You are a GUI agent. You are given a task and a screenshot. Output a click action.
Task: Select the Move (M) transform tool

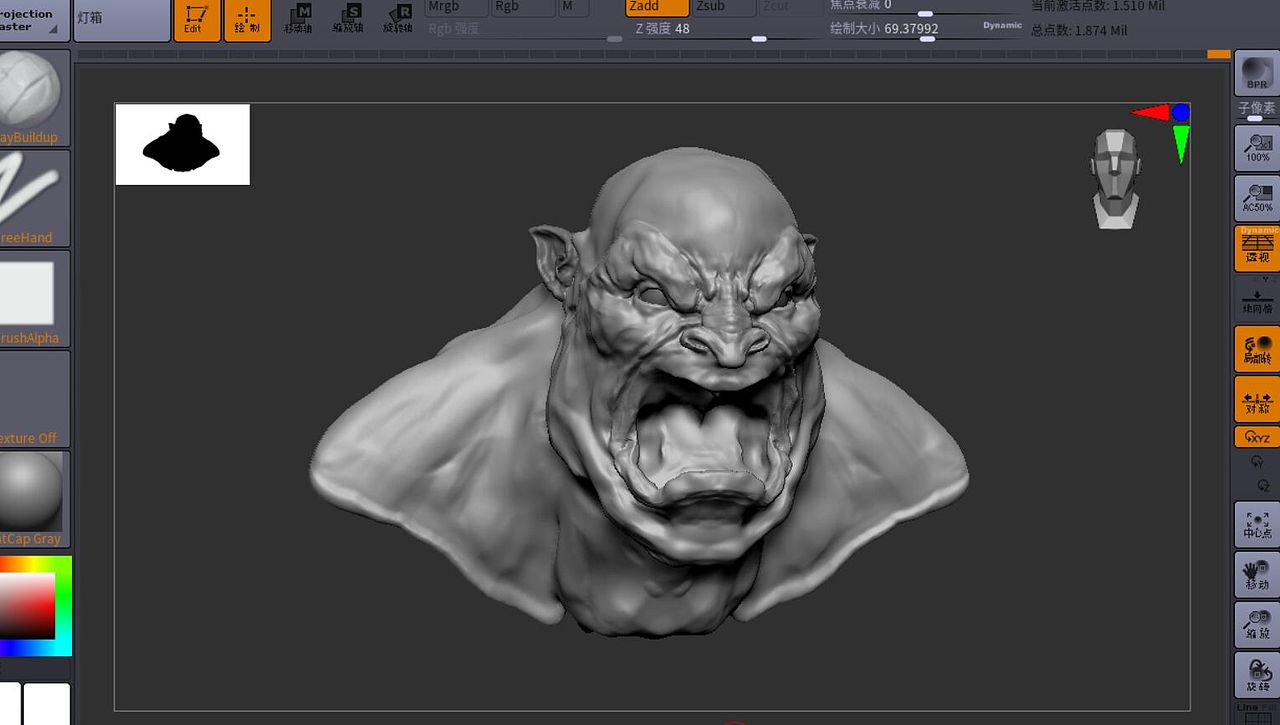pyautogui.click(x=298, y=18)
